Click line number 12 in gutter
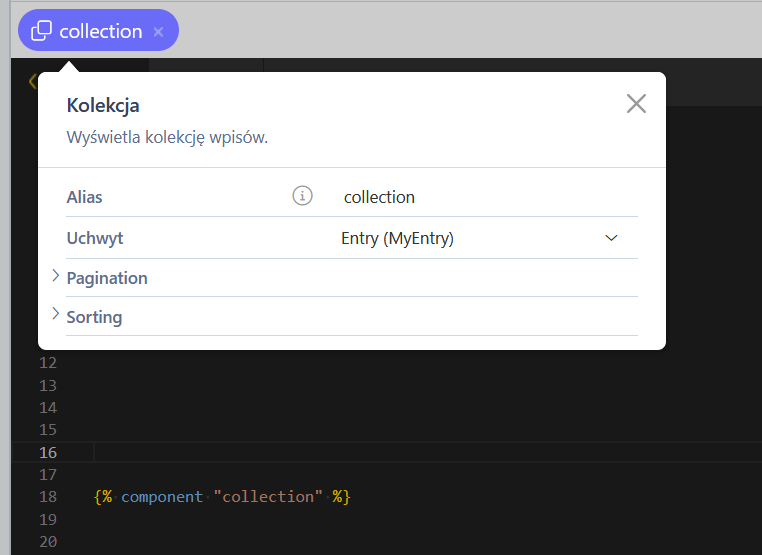The height and width of the screenshot is (555, 762). [47, 362]
